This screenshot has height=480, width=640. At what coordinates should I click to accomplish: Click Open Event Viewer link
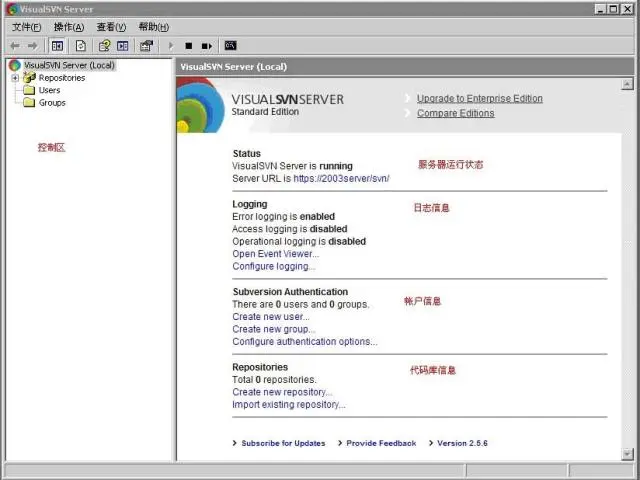276,254
